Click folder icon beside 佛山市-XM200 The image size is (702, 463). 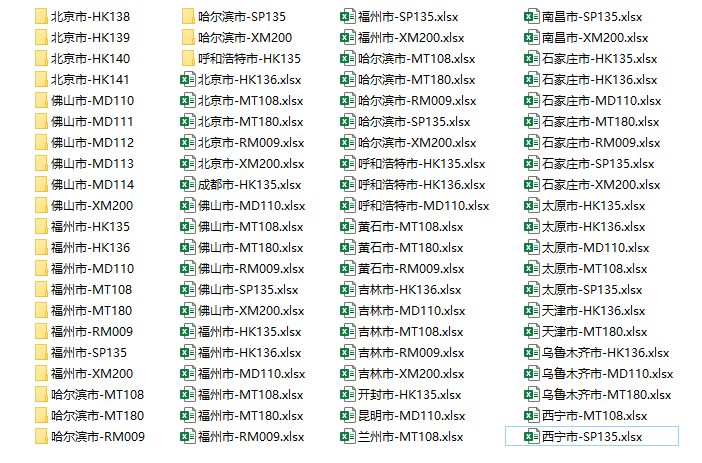click(41, 206)
